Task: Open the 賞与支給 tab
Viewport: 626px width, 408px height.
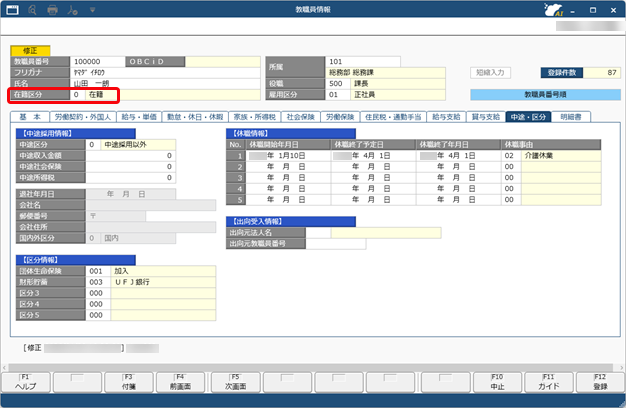Action: coord(485,117)
